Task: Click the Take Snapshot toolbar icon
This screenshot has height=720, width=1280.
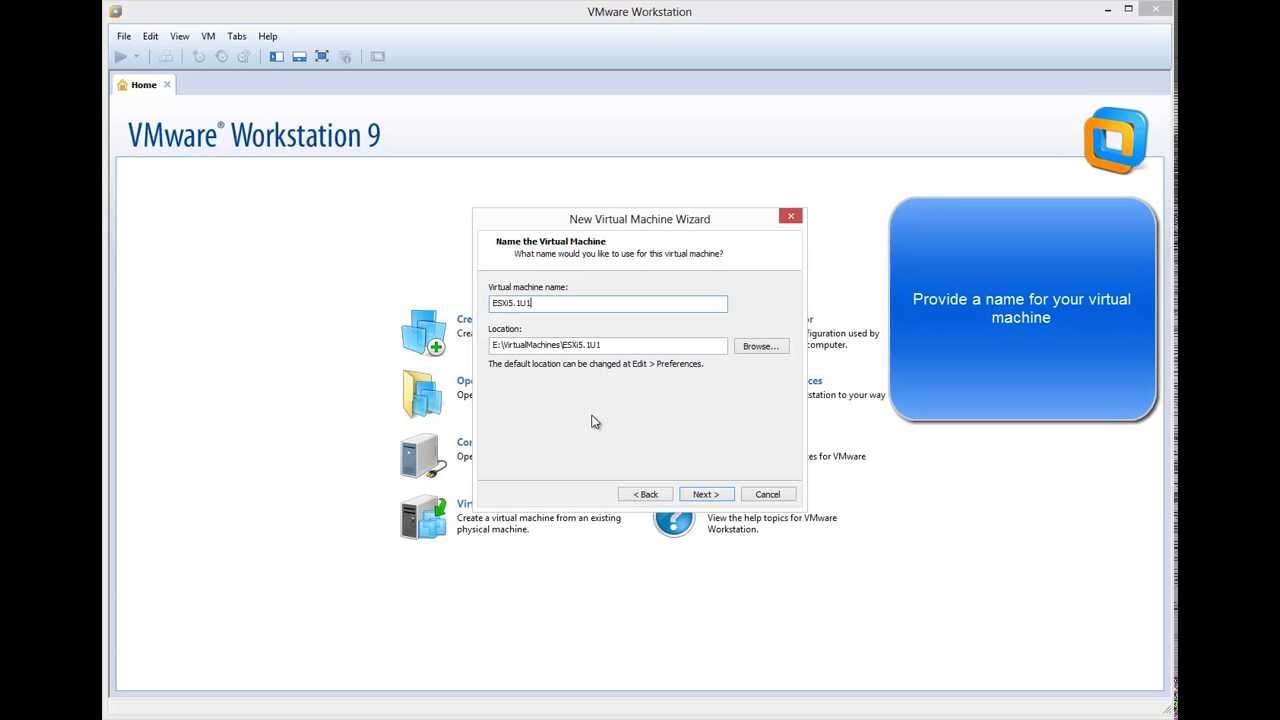Action: [200, 56]
